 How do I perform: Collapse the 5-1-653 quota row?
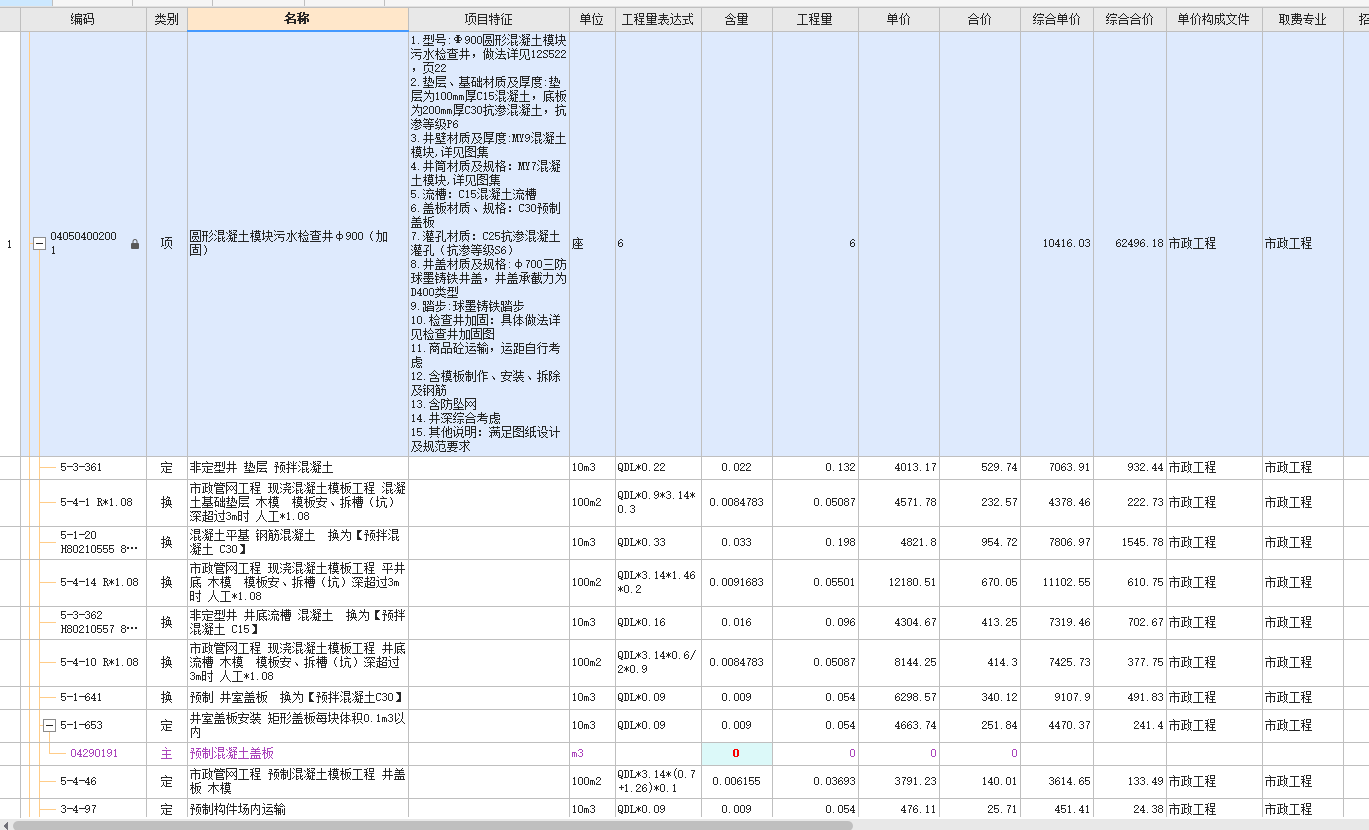(x=48, y=726)
